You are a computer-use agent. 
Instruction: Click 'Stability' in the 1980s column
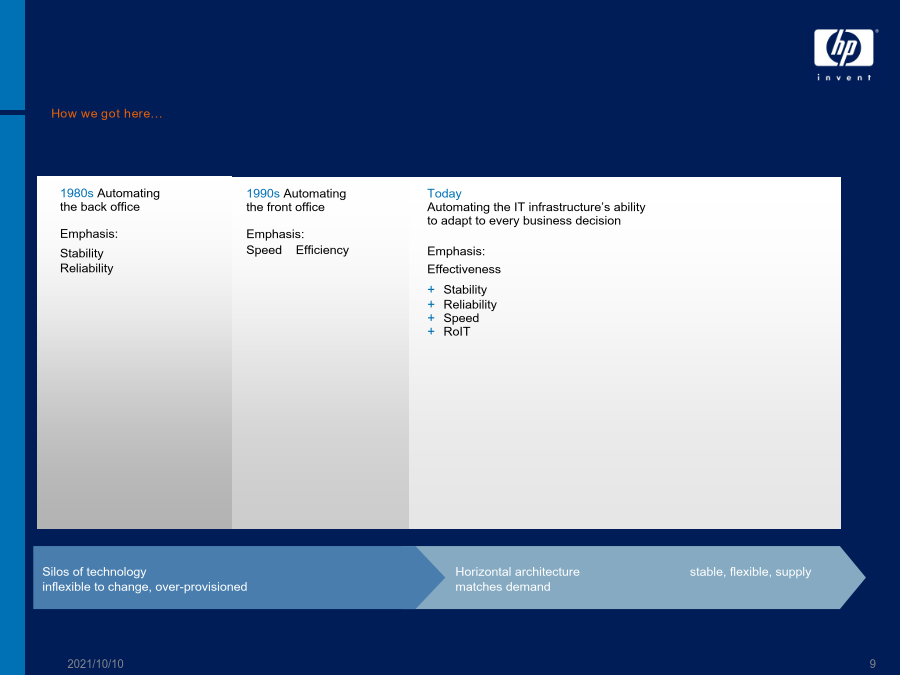click(82, 254)
